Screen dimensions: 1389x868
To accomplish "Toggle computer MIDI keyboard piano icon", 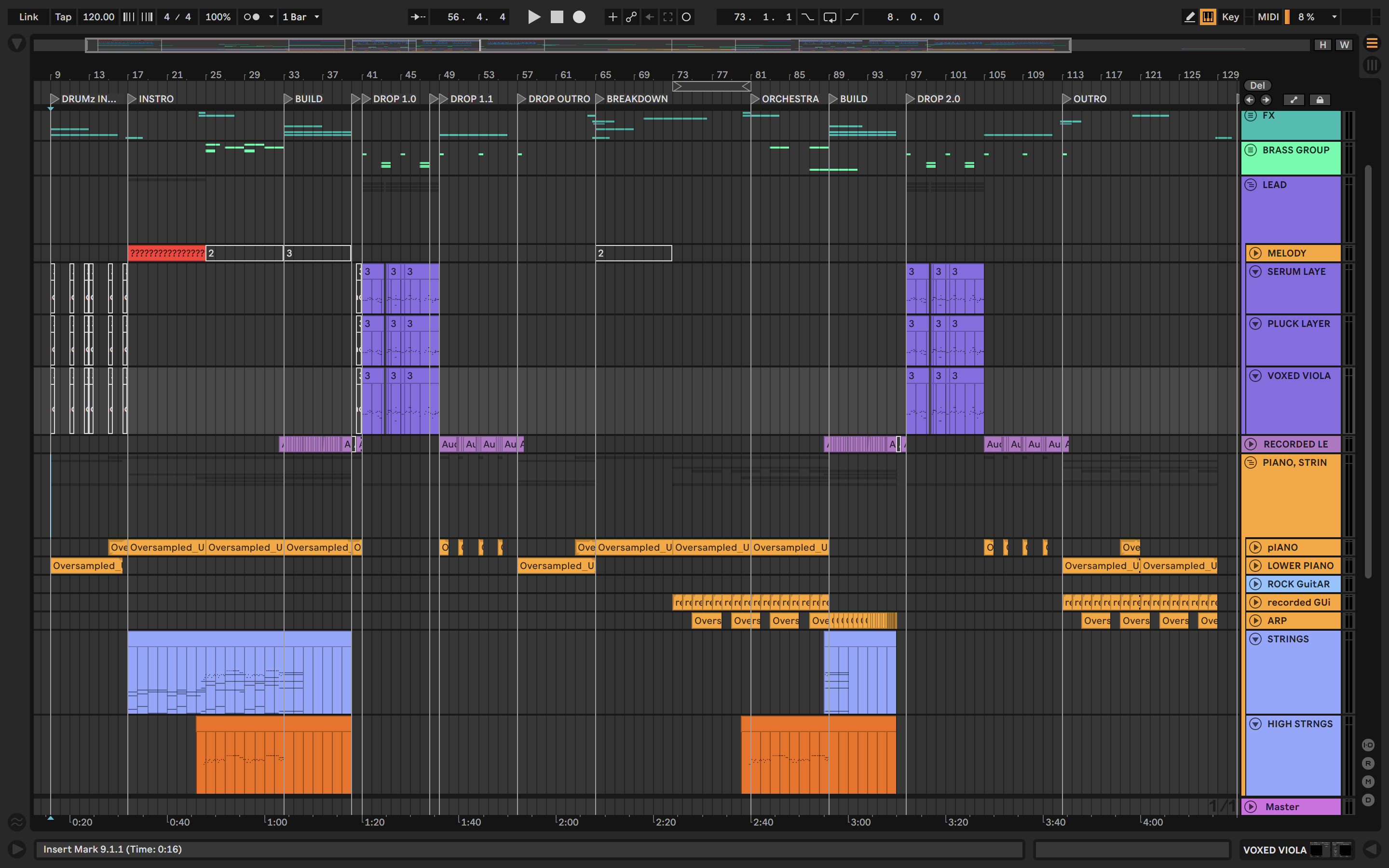I will [1208, 17].
